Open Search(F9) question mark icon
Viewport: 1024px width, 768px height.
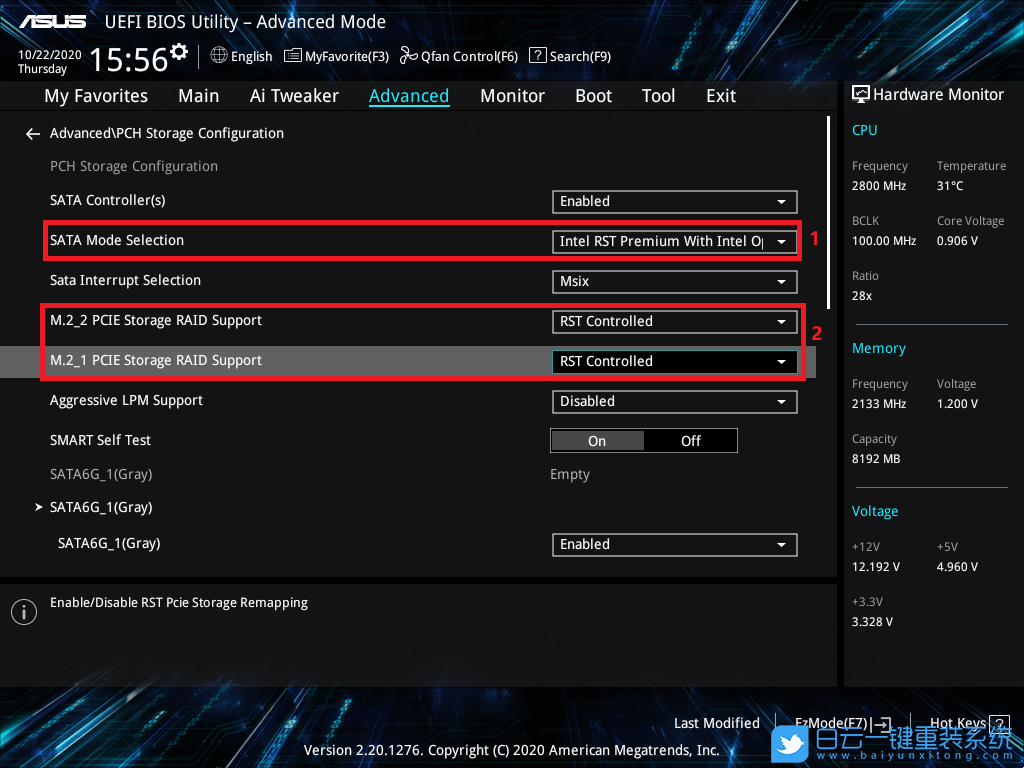tap(537, 56)
